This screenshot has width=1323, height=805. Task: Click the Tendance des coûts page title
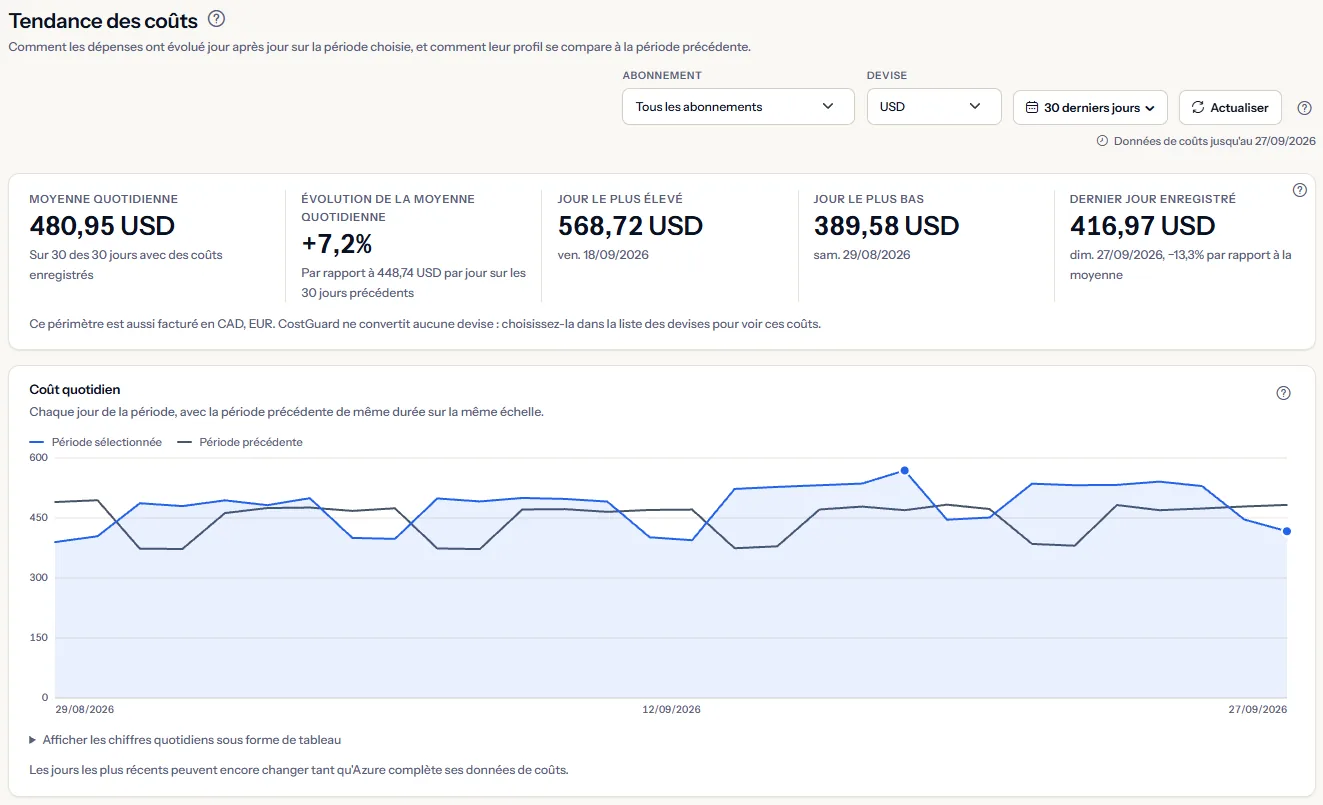[x=103, y=20]
